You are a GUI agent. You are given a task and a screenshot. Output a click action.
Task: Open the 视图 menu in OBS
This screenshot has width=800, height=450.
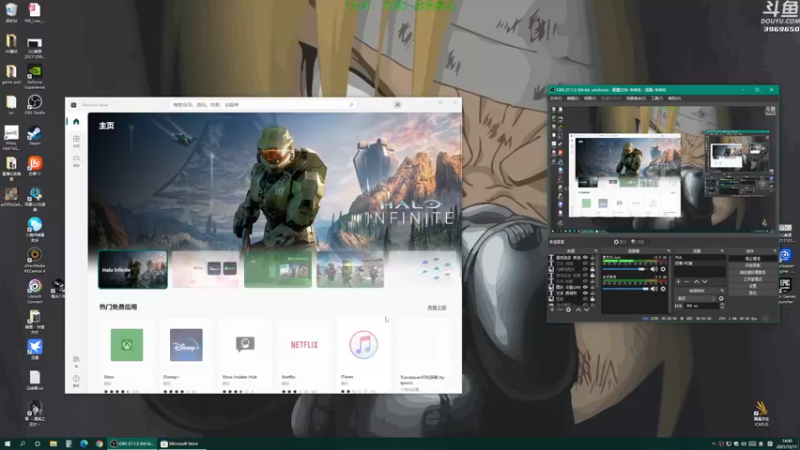pyautogui.click(x=590, y=98)
